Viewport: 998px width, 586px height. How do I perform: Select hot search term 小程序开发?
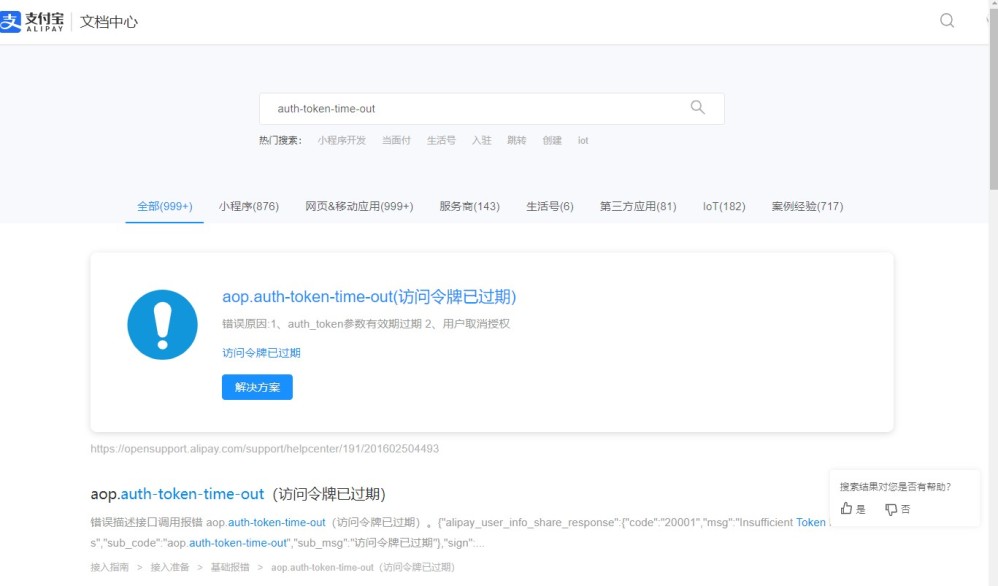click(x=342, y=141)
